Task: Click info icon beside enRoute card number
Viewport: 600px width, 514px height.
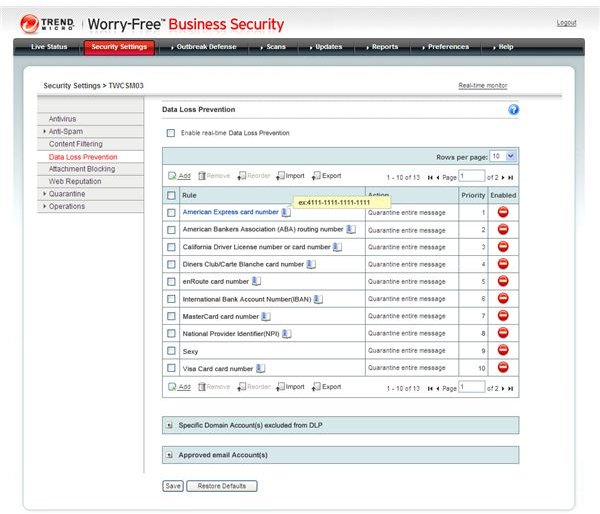Action: (256, 281)
